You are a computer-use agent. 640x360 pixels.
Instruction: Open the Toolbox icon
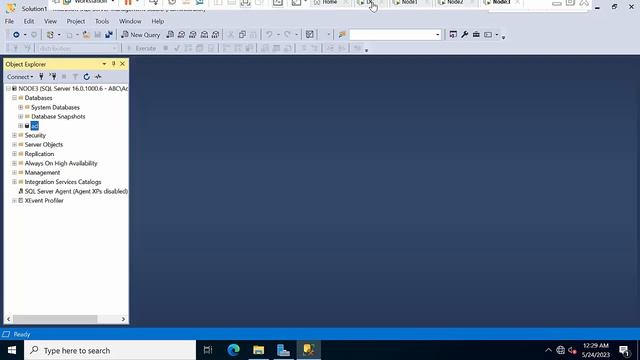(476, 35)
